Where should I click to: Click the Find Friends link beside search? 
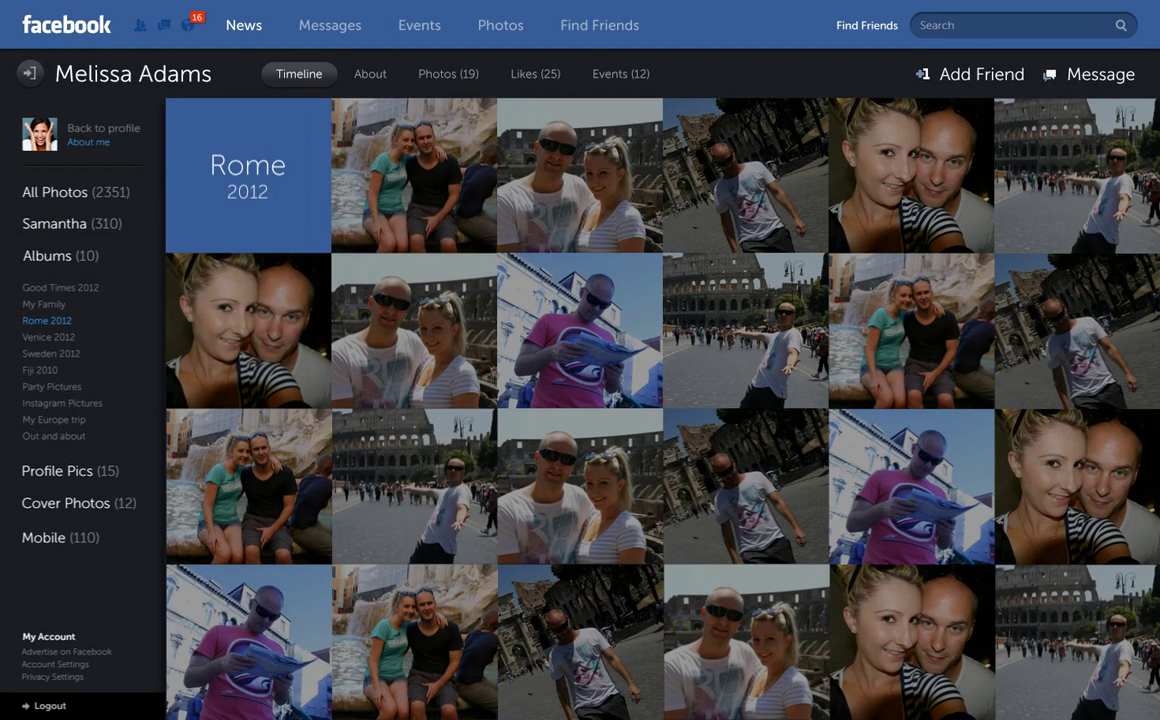click(x=866, y=26)
